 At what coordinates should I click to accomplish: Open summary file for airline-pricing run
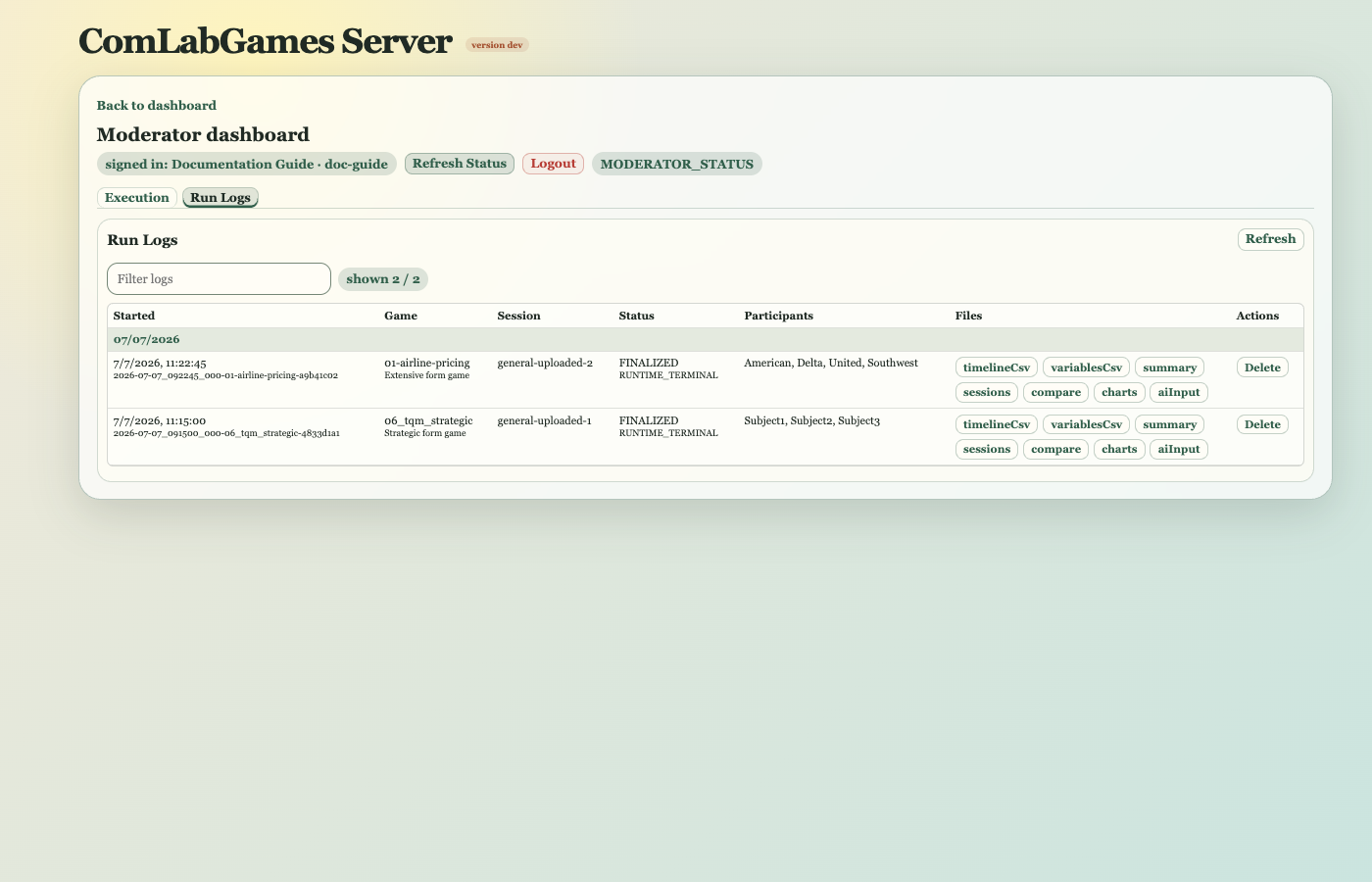coord(1169,367)
